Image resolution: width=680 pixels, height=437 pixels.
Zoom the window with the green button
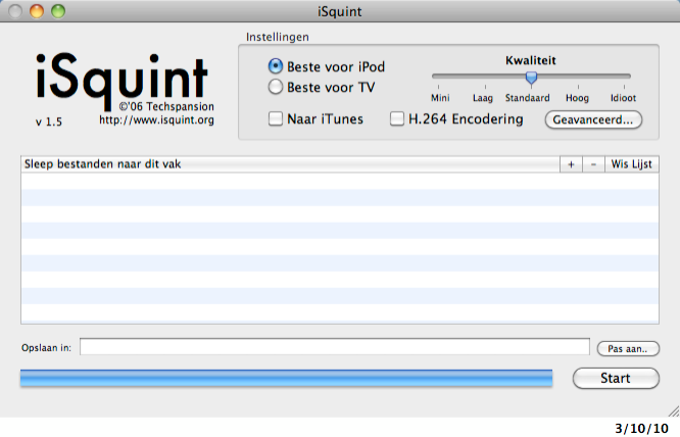(58, 11)
